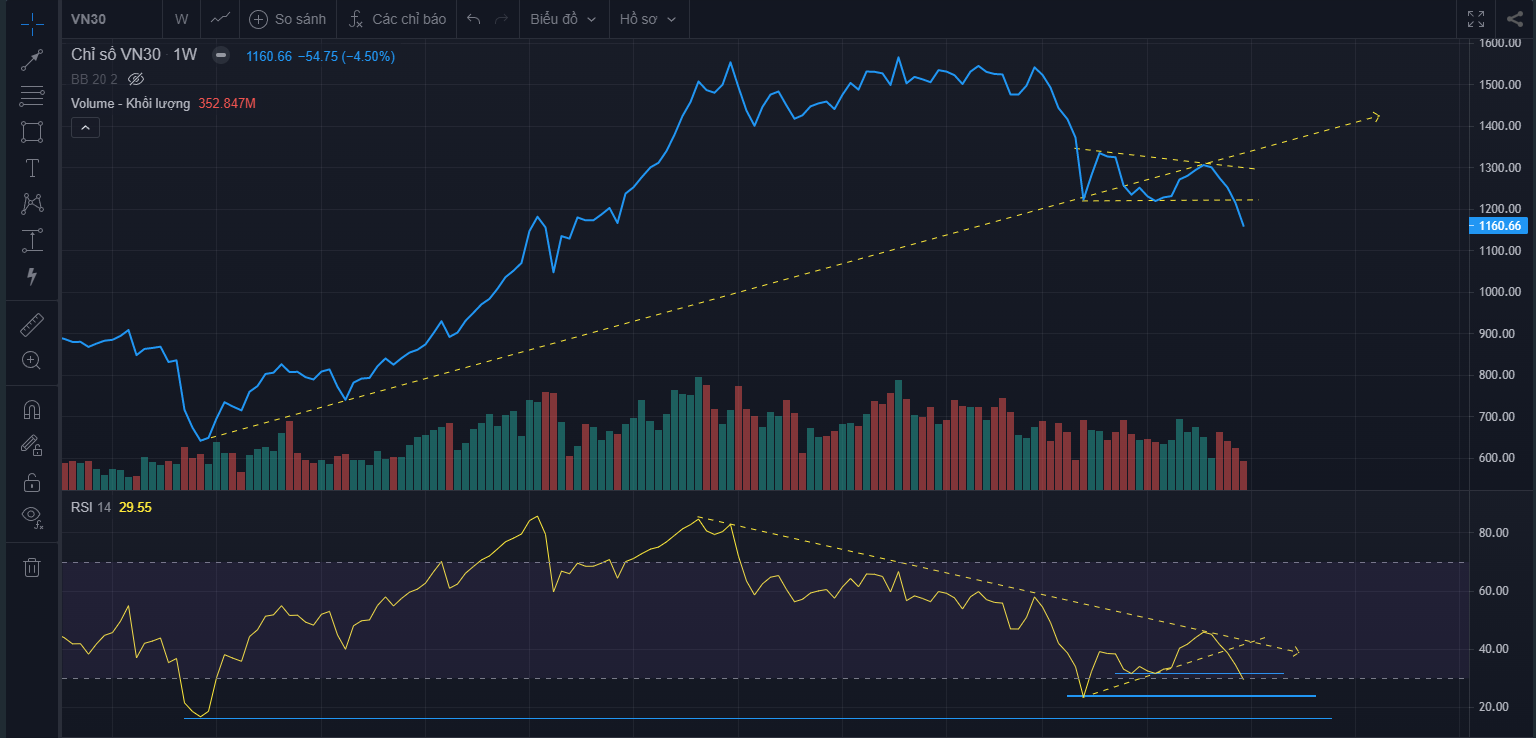Show the hidden BB 20 2 indicator
Image resolution: width=1536 pixels, height=738 pixels.
137,79
